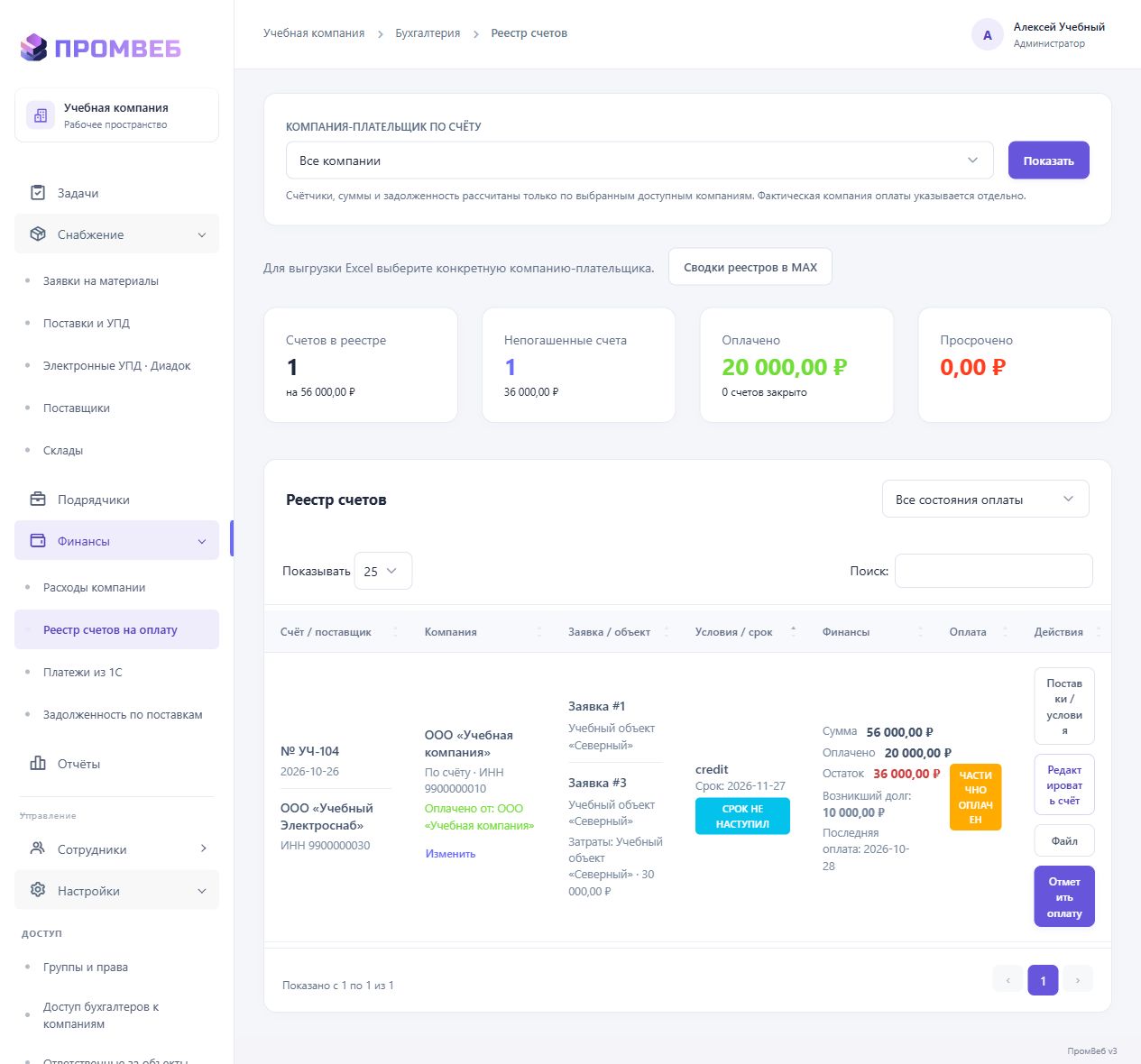Click the СРОК НЕ НАСТУПИЛ badge
Screen dimensions: 1141x1064
(742, 816)
